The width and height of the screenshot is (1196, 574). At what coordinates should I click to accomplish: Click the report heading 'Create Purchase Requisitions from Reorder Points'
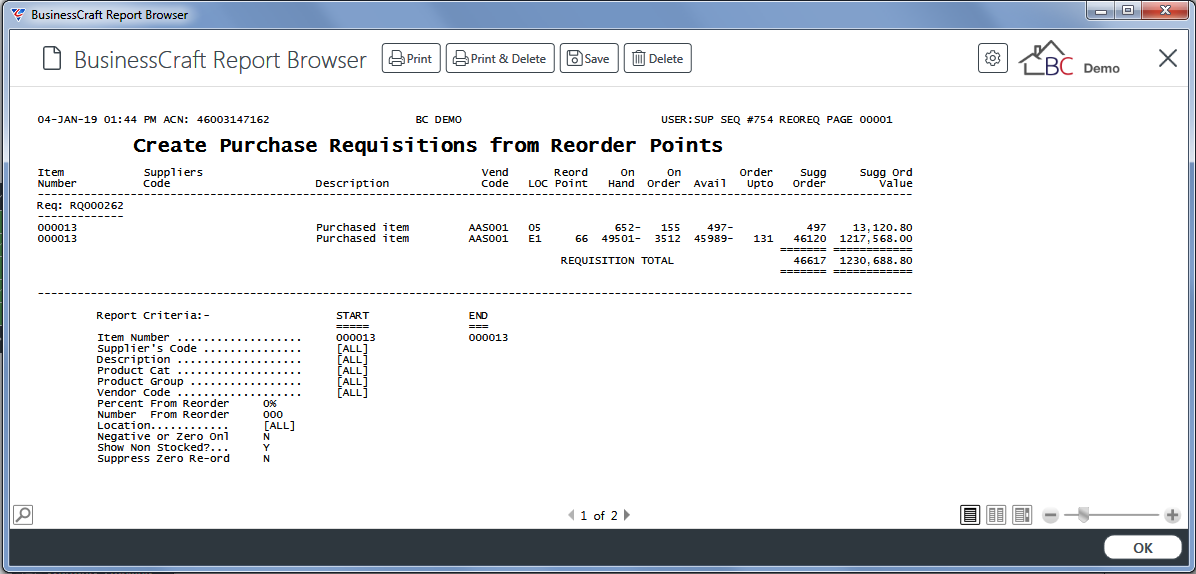tap(428, 145)
